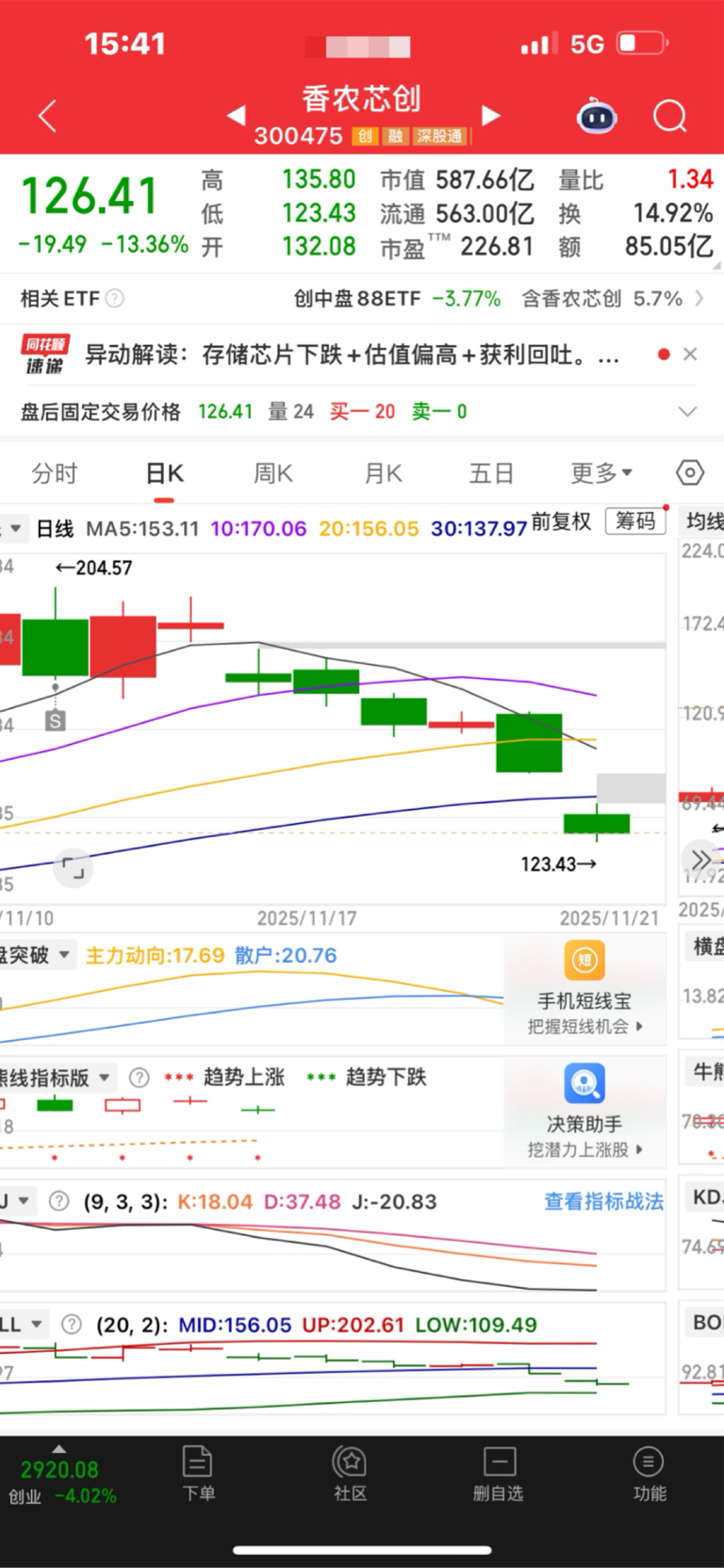
Task: Tap the 创中盘88ETF entry
Action: coord(397,299)
